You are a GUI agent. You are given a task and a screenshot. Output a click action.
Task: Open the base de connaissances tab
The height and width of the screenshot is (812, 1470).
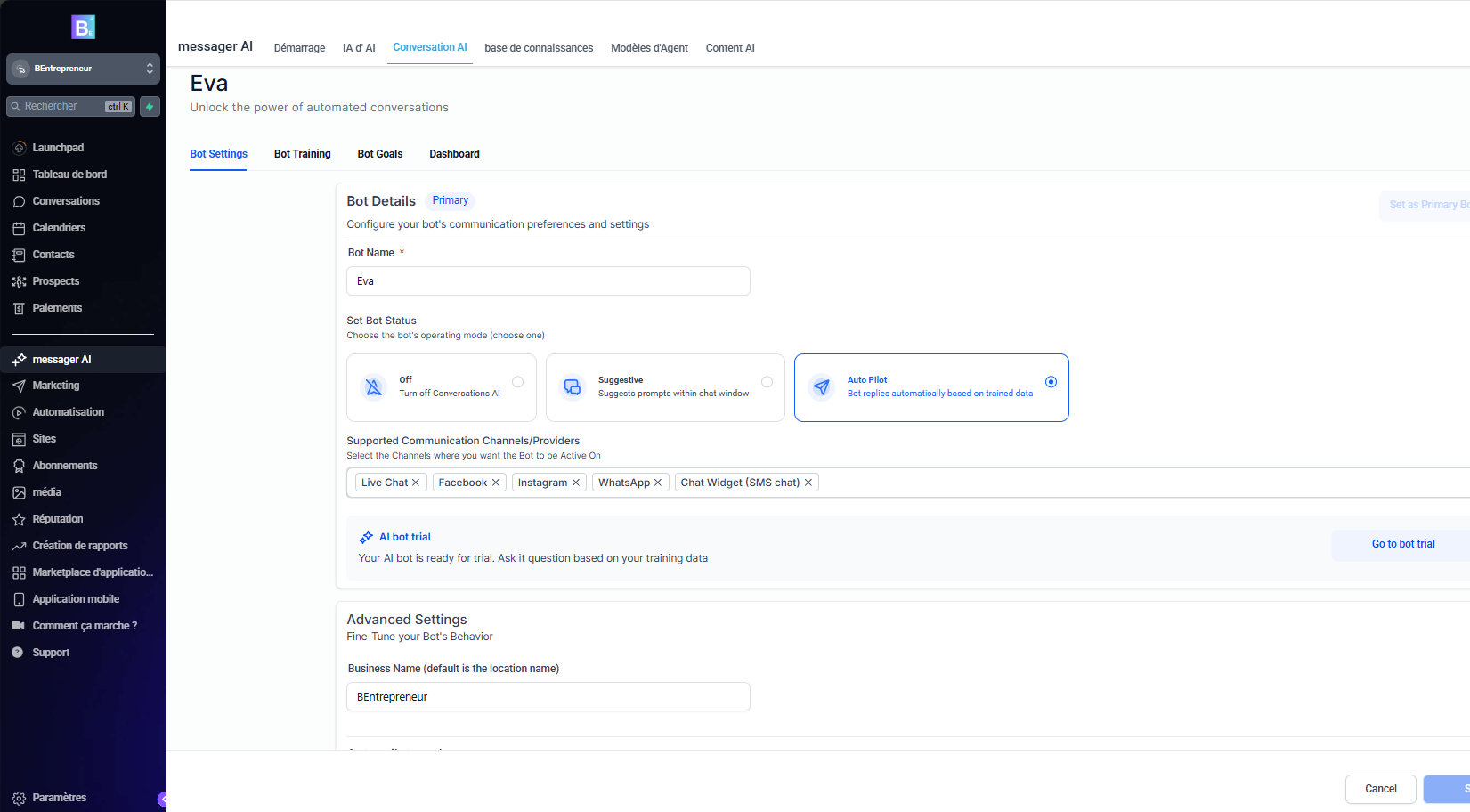point(539,48)
